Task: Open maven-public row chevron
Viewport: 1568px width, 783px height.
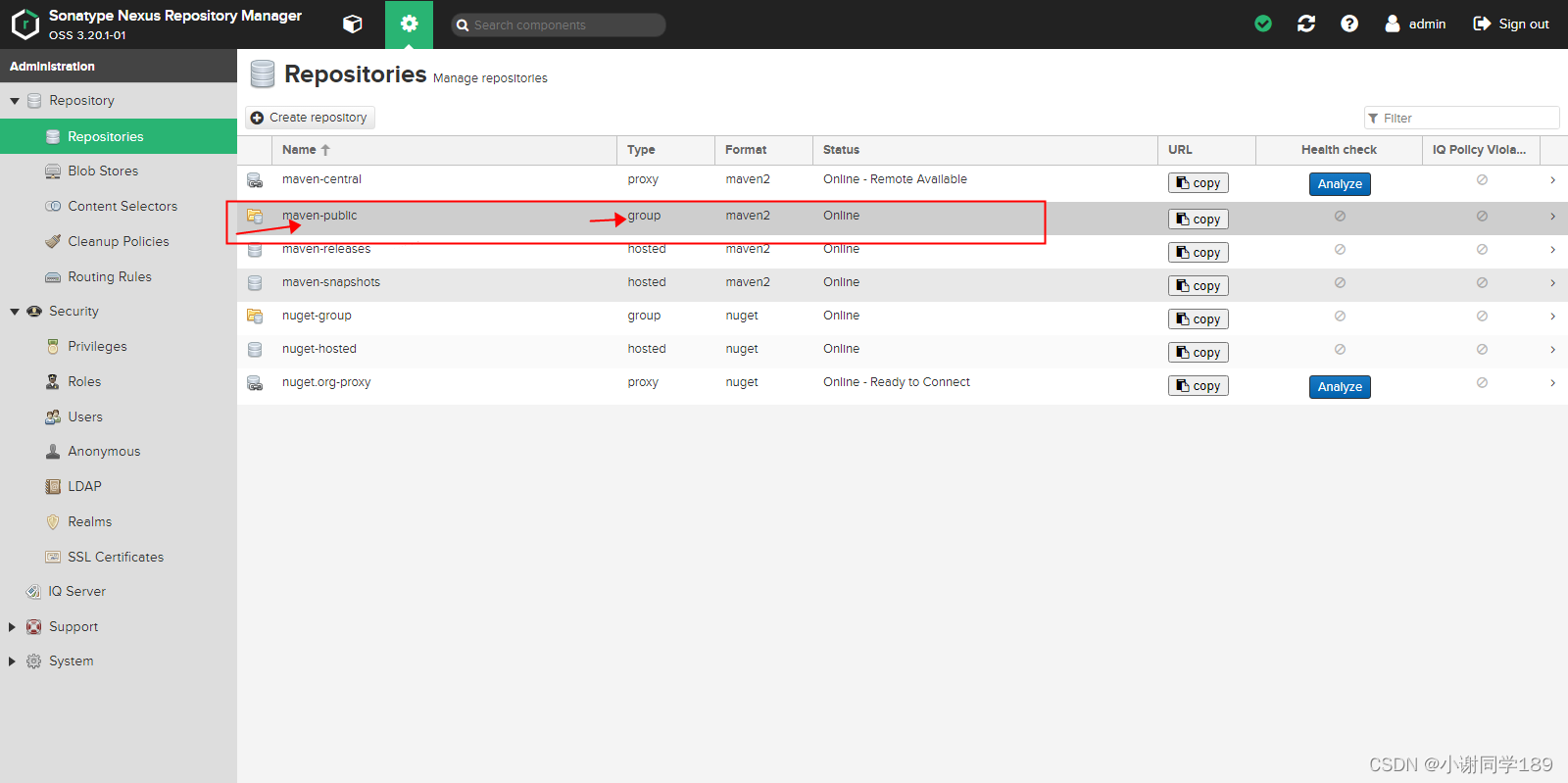Action: click(1553, 217)
